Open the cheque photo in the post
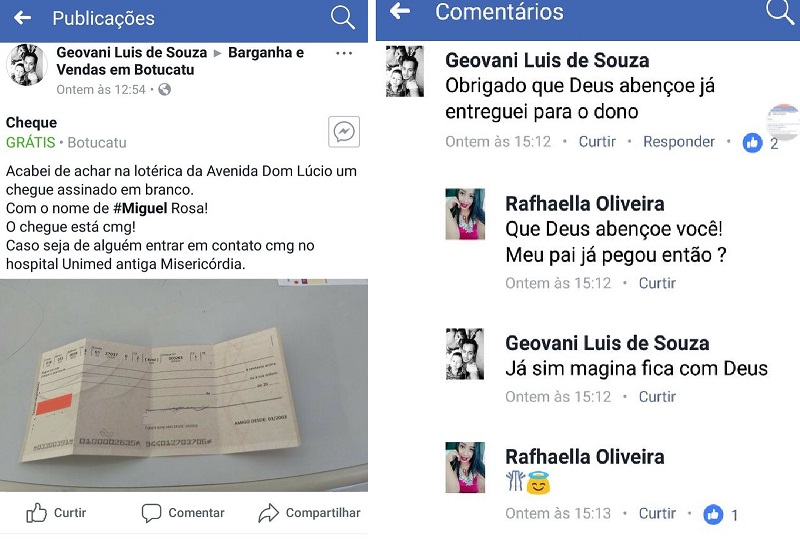Viewport: 800px width, 539px height. [x=184, y=385]
